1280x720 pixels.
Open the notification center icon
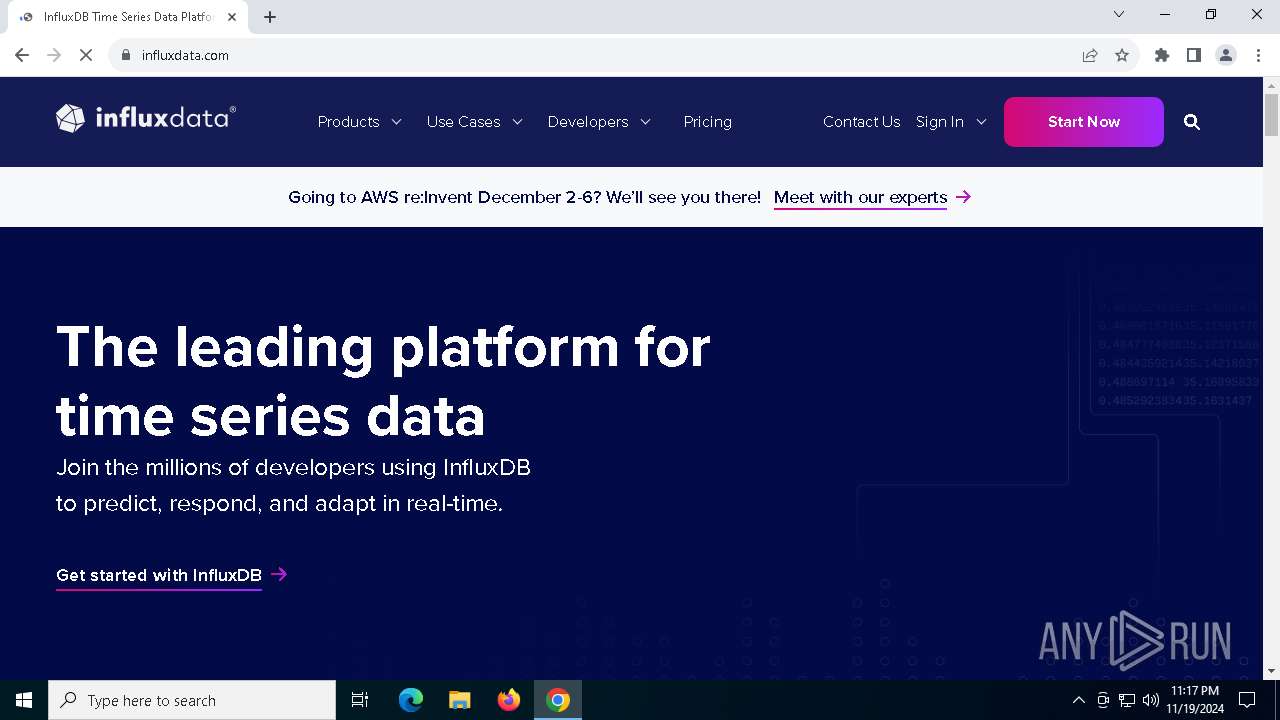(1247, 700)
